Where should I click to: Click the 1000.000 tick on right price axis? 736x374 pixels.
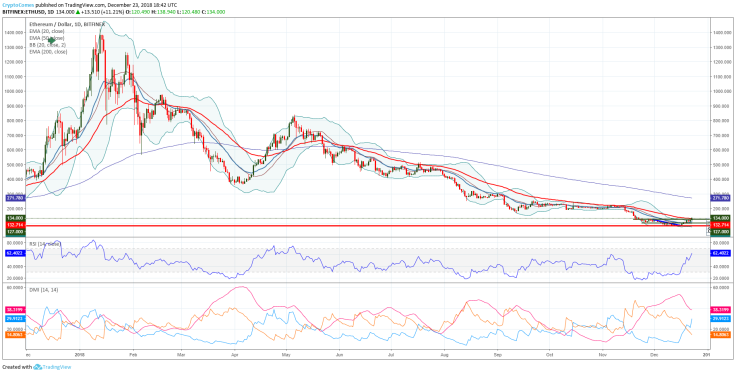click(x=722, y=91)
